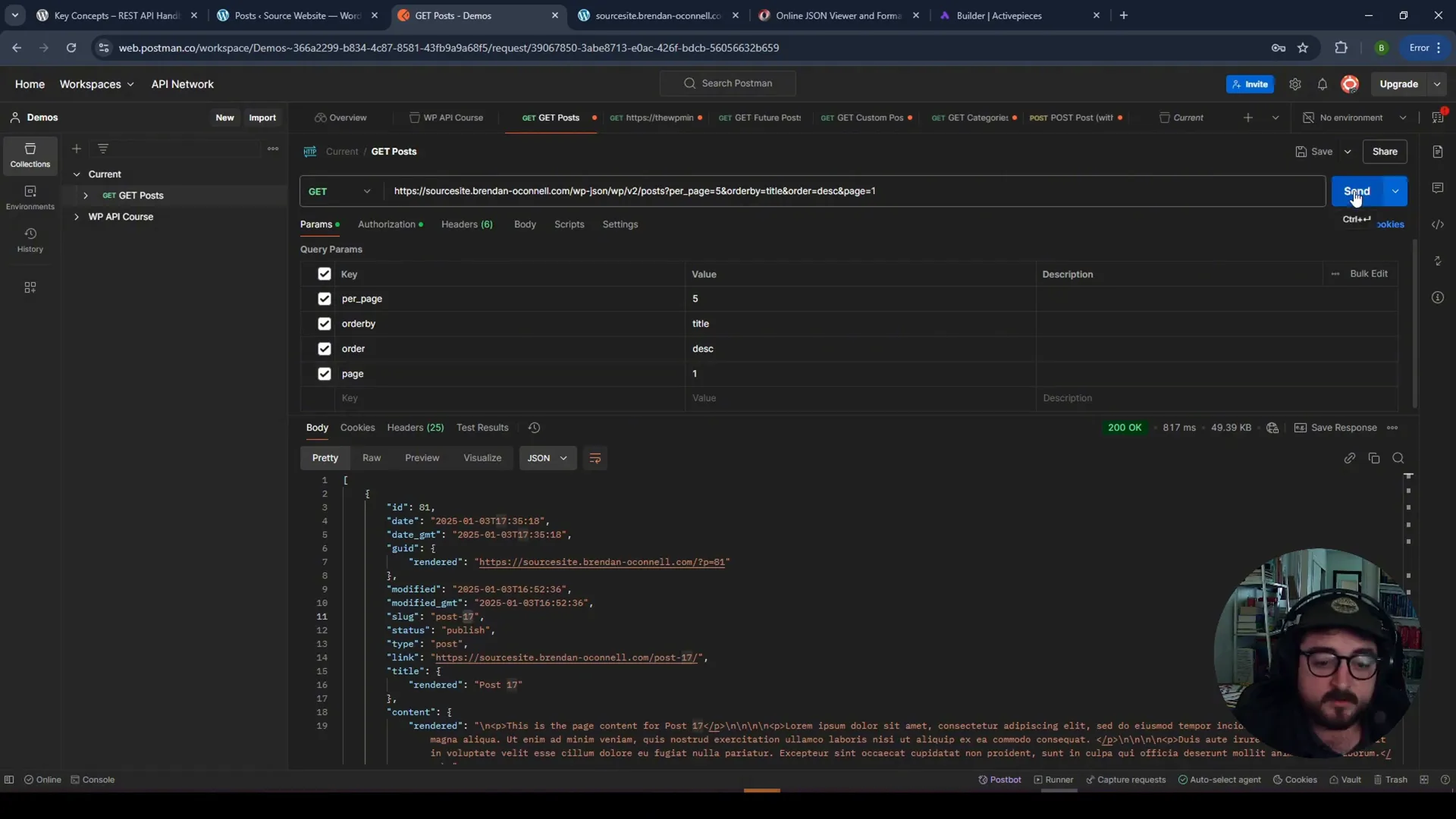Toggle word wrap in response body
The width and height of the screenshot is (1456, 819).
coord(595,458)
